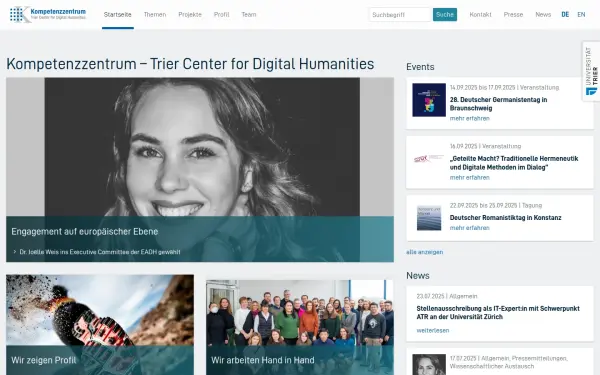Open the Profil menu item
Viewport: 600px width, 375px height.
(x=222, y=15)
